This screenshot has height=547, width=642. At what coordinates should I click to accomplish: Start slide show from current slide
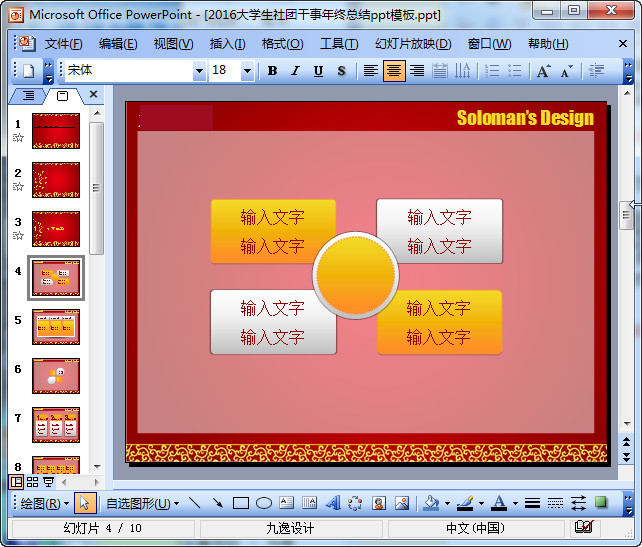pos(49,482)
